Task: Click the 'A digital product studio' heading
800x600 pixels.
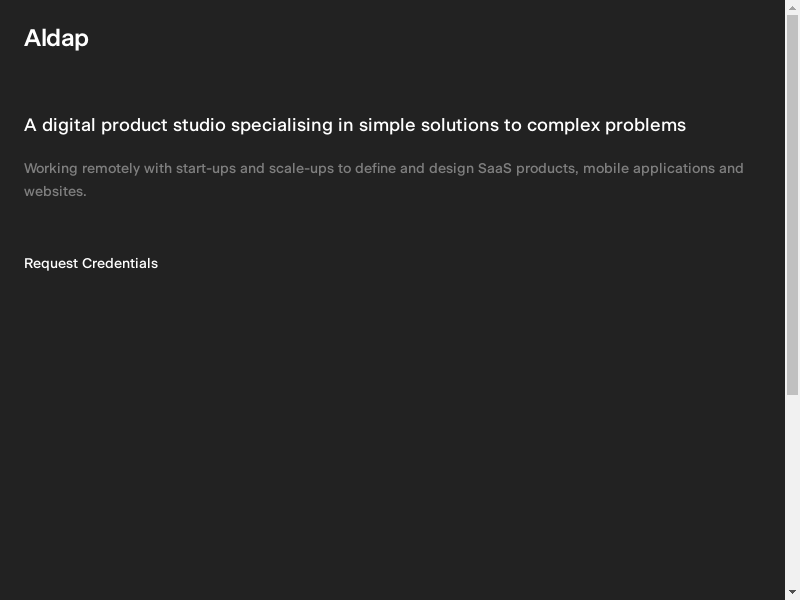Action: [x=355, y=125]
